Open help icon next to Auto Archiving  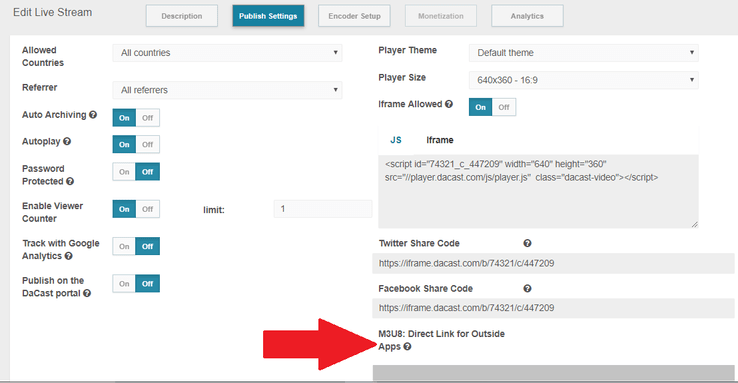(x=93, y=114)
